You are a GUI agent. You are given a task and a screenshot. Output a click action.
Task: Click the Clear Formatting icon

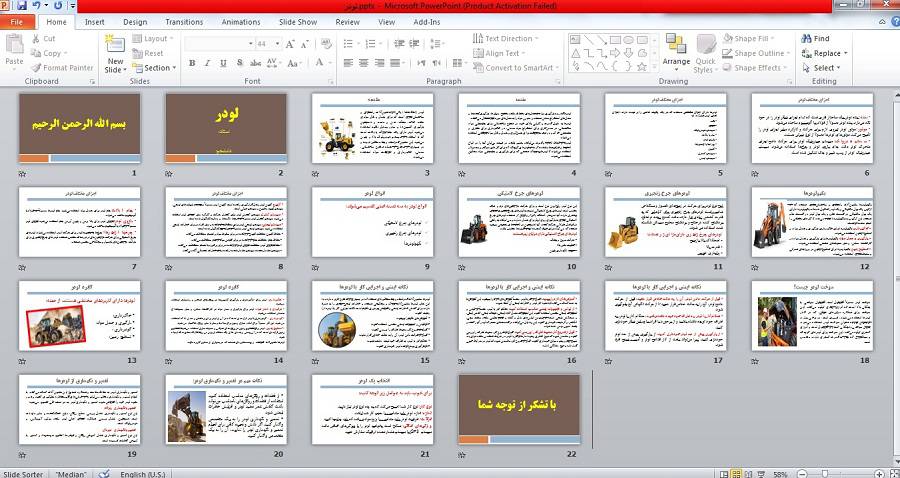(327, 44)
